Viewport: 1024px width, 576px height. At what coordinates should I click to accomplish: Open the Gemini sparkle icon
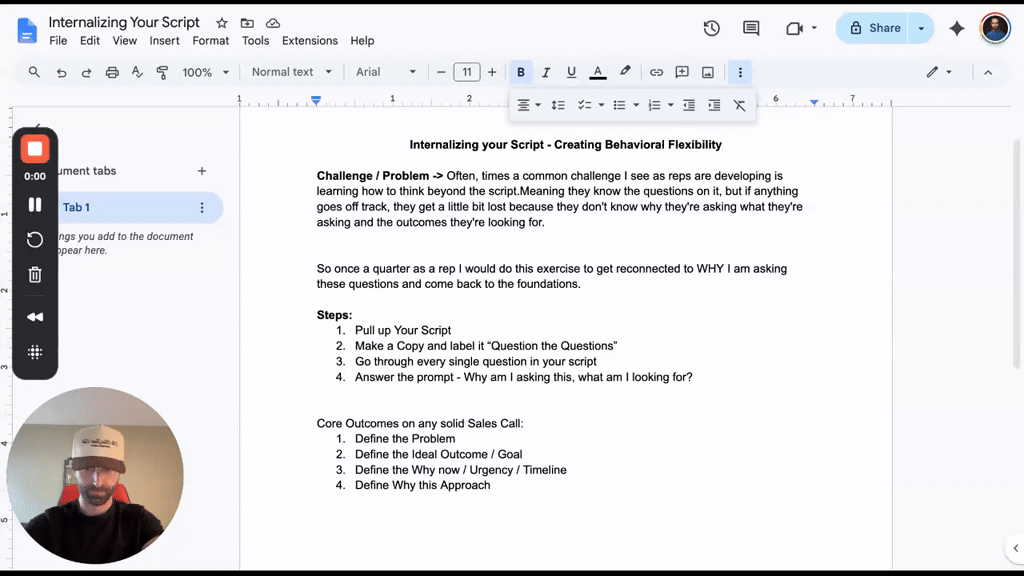957,28
